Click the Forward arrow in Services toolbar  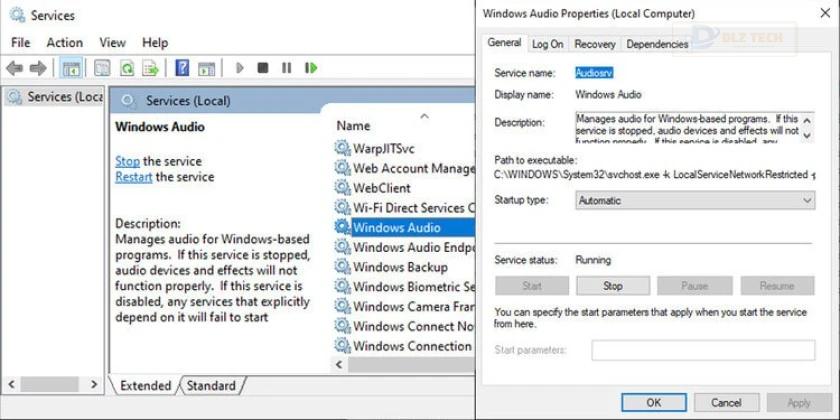[x=38, y=68]
